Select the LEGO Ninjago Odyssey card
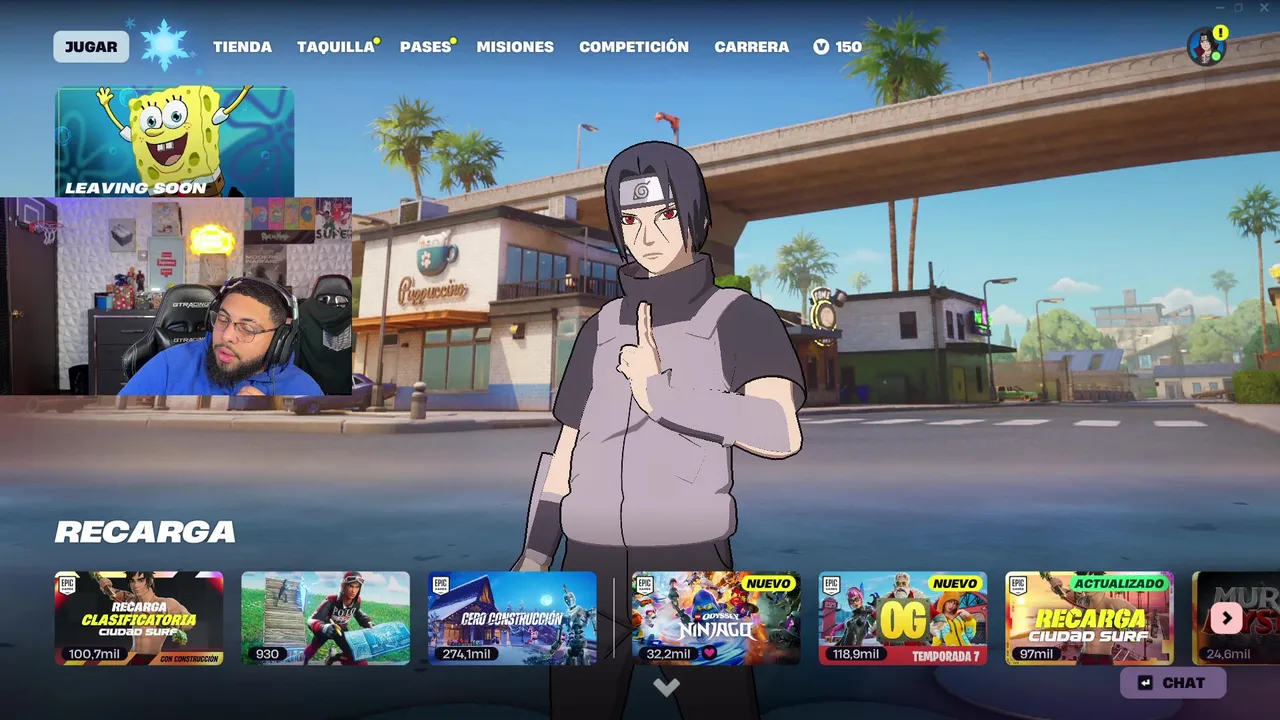 tap(716, 618)
